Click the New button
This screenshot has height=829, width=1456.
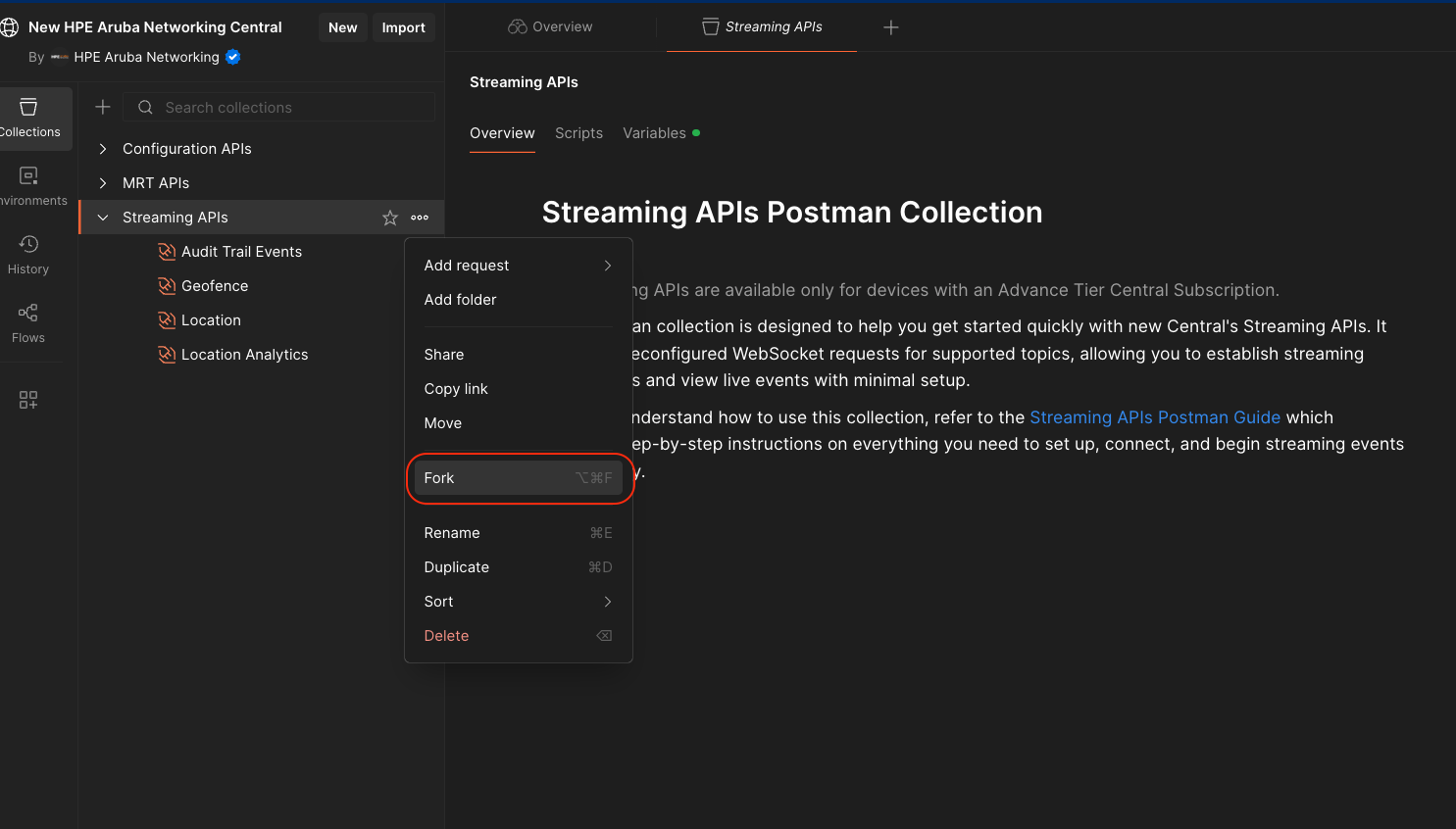(x=343, y=27)
